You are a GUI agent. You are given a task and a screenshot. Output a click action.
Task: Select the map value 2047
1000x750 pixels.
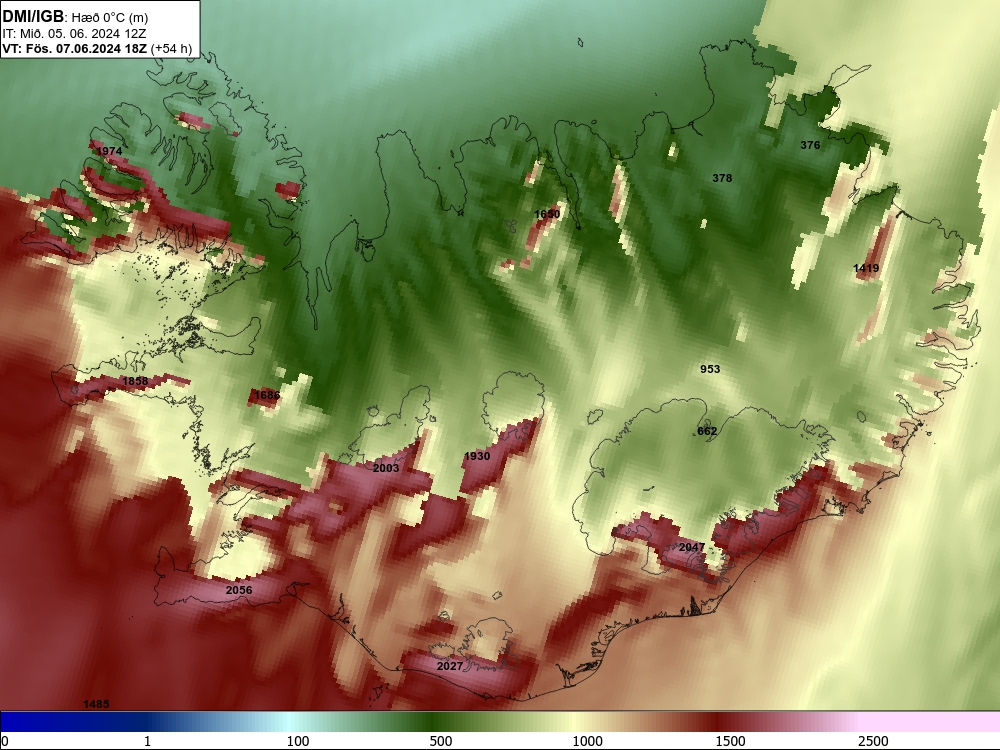(692, 547)
